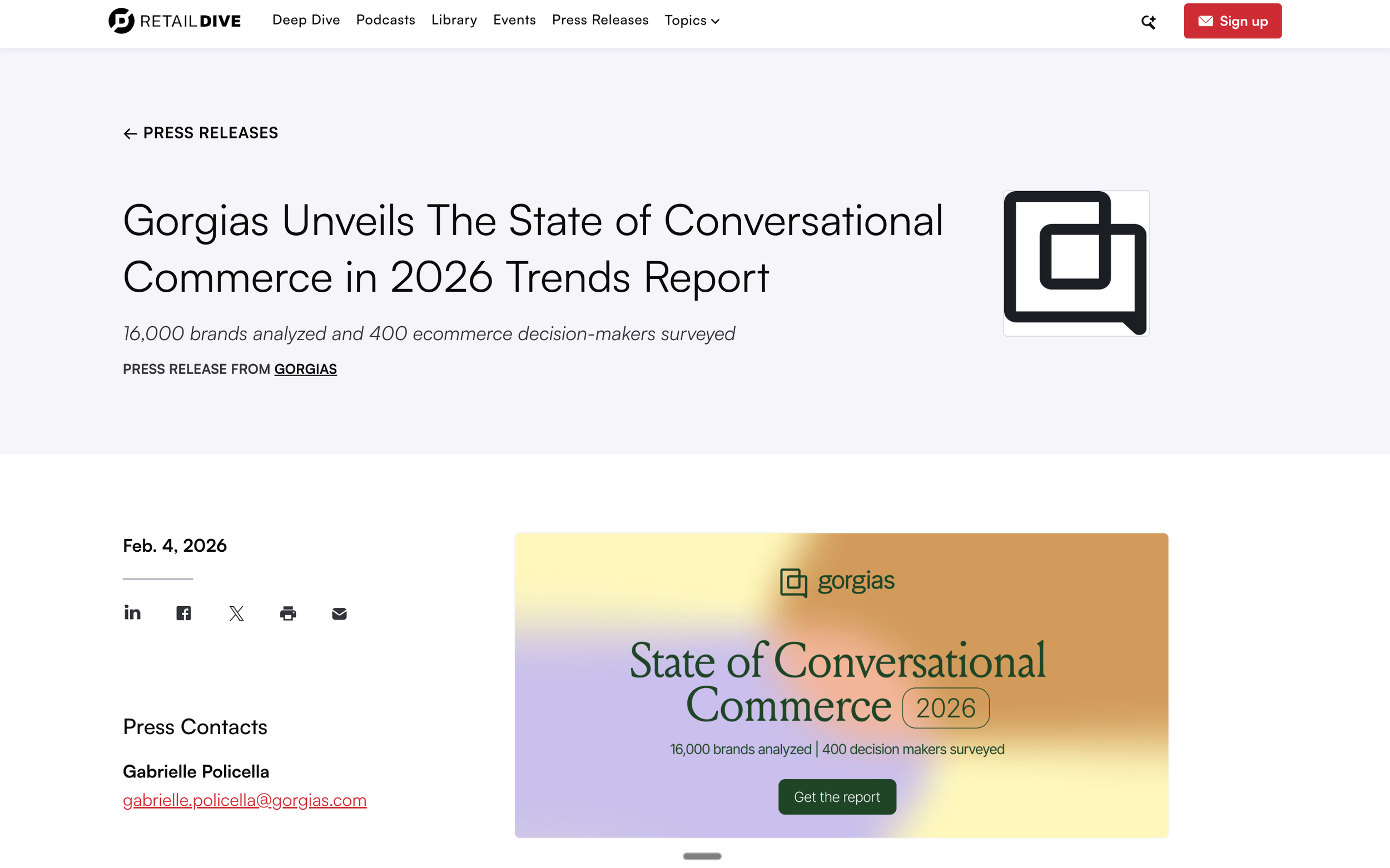Click the Feb. 4, 2026 date
The image size is (1390, 868).
click(x=175, y=545)
